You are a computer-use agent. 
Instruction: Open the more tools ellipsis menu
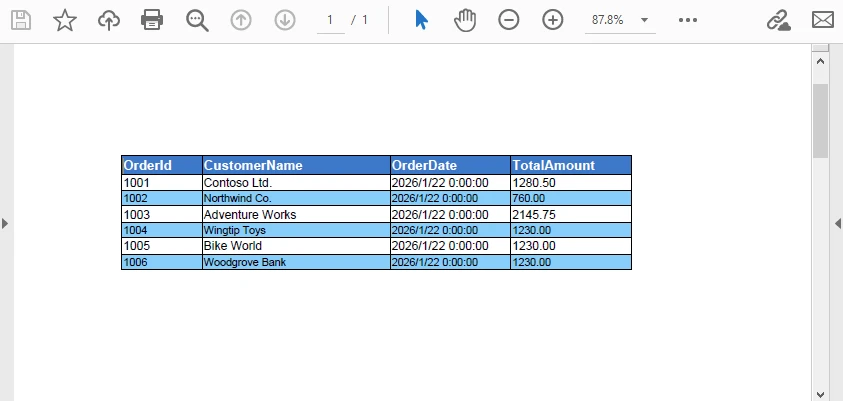(688, 20)
